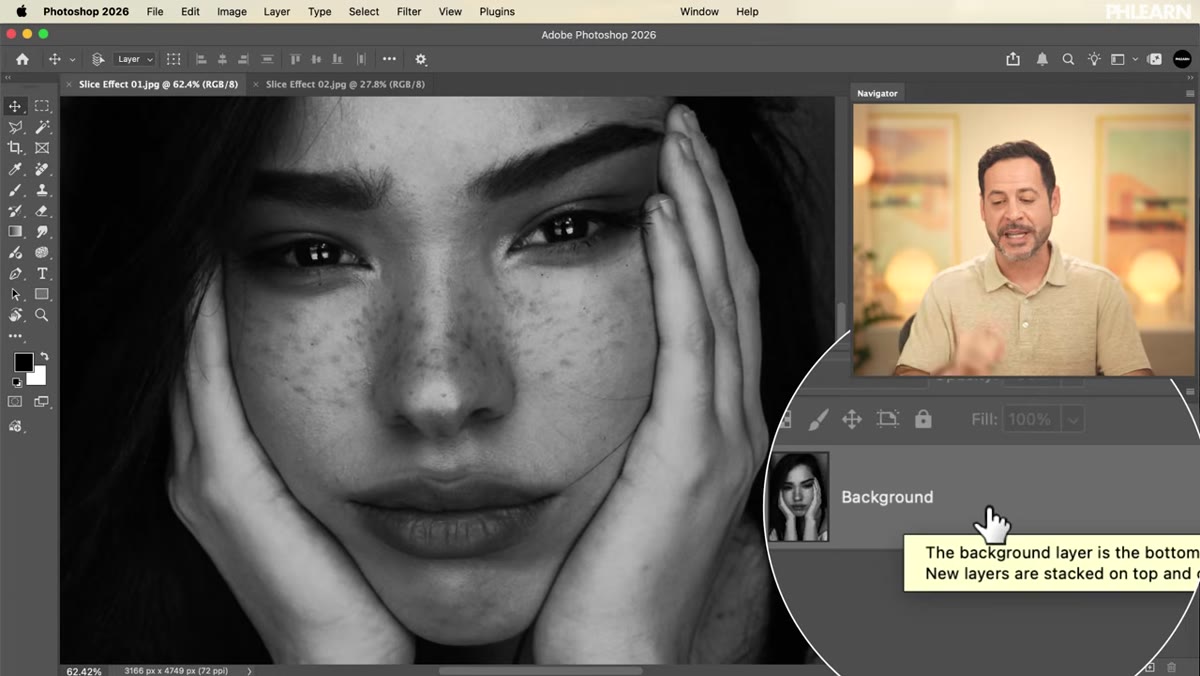The height and width of the screenshot is (676, 1200).
Task: Open the Image menu
Action: (232, 11)
